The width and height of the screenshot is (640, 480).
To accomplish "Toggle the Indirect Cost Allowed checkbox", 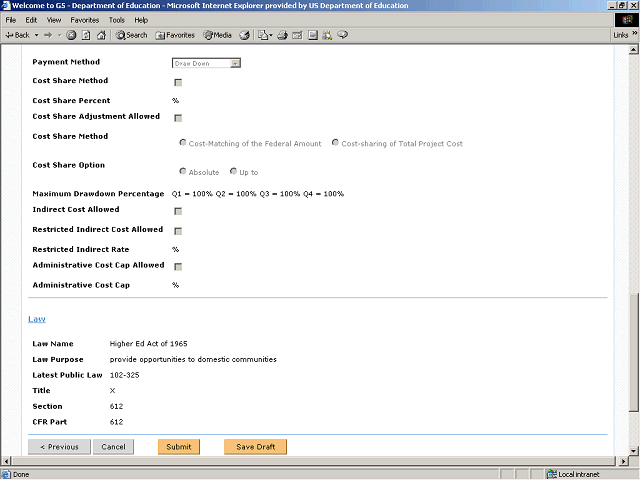I will coord(178,211).
